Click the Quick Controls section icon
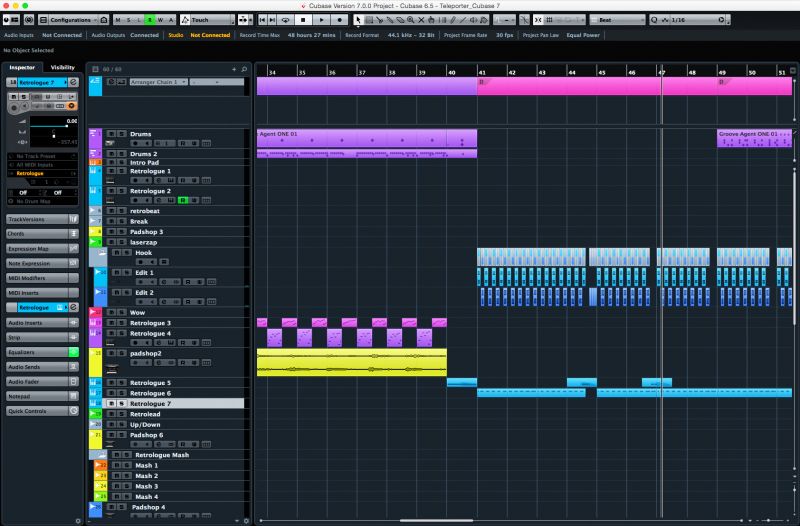800x526 pixels. coord(73,411)
